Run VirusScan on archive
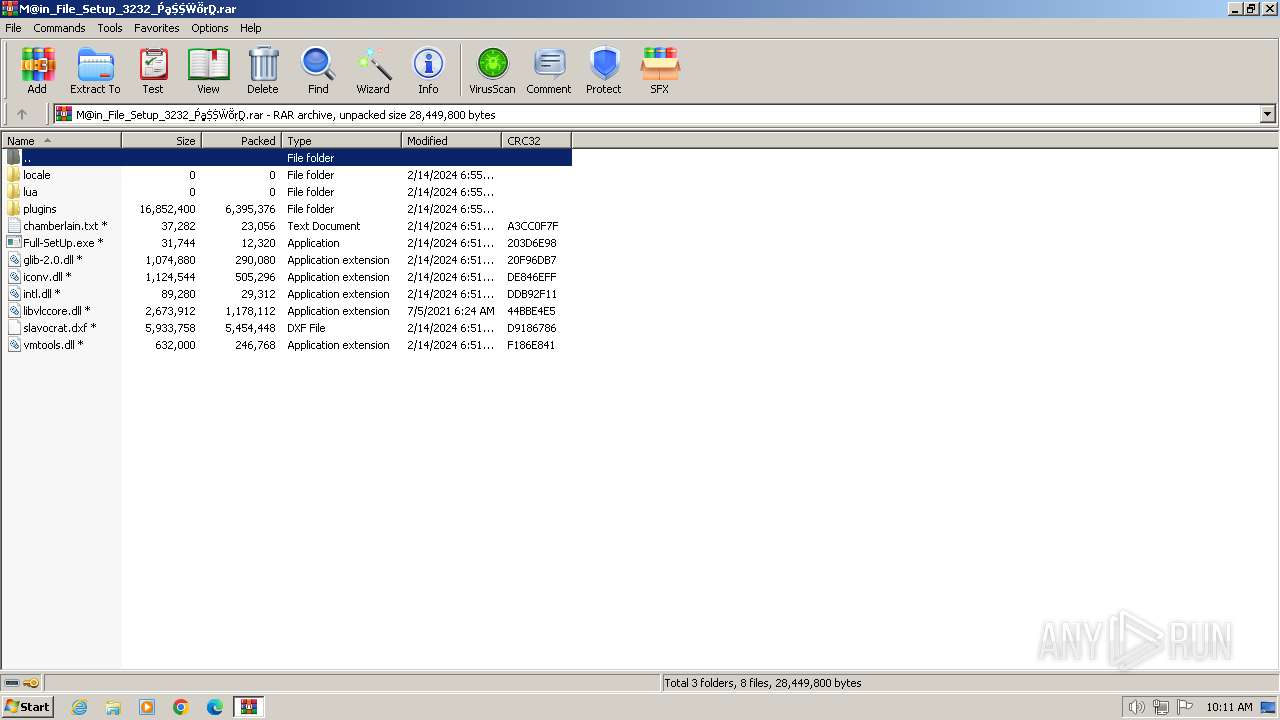Viewport: 1280px width, 720px height. pos(492,71)
